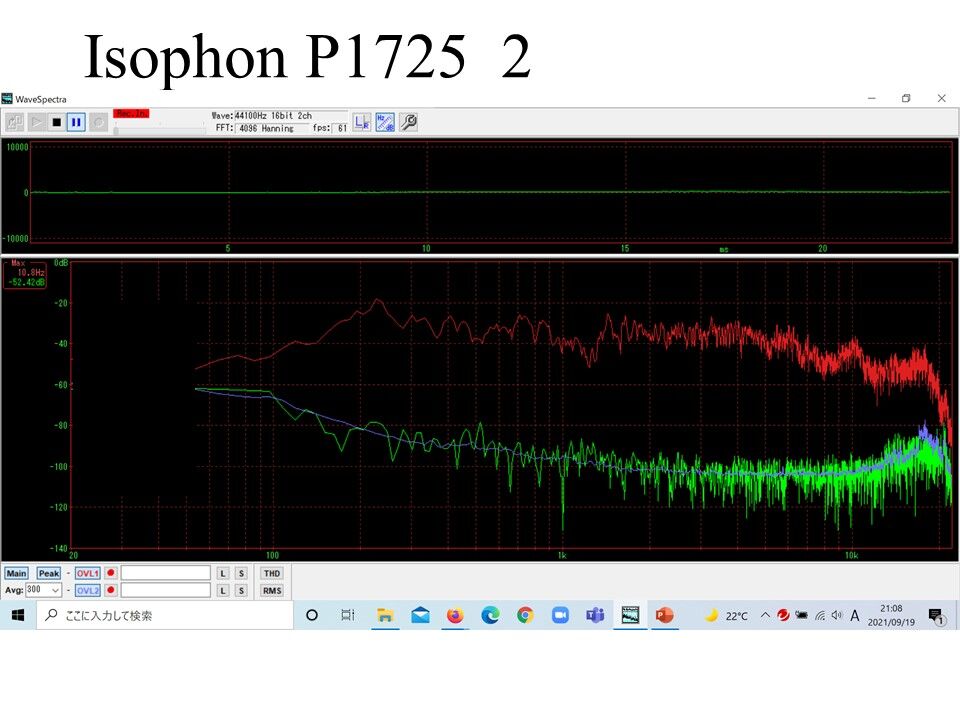Click the OVL1 name input field
960x720 pixels.
click(165, 573)
